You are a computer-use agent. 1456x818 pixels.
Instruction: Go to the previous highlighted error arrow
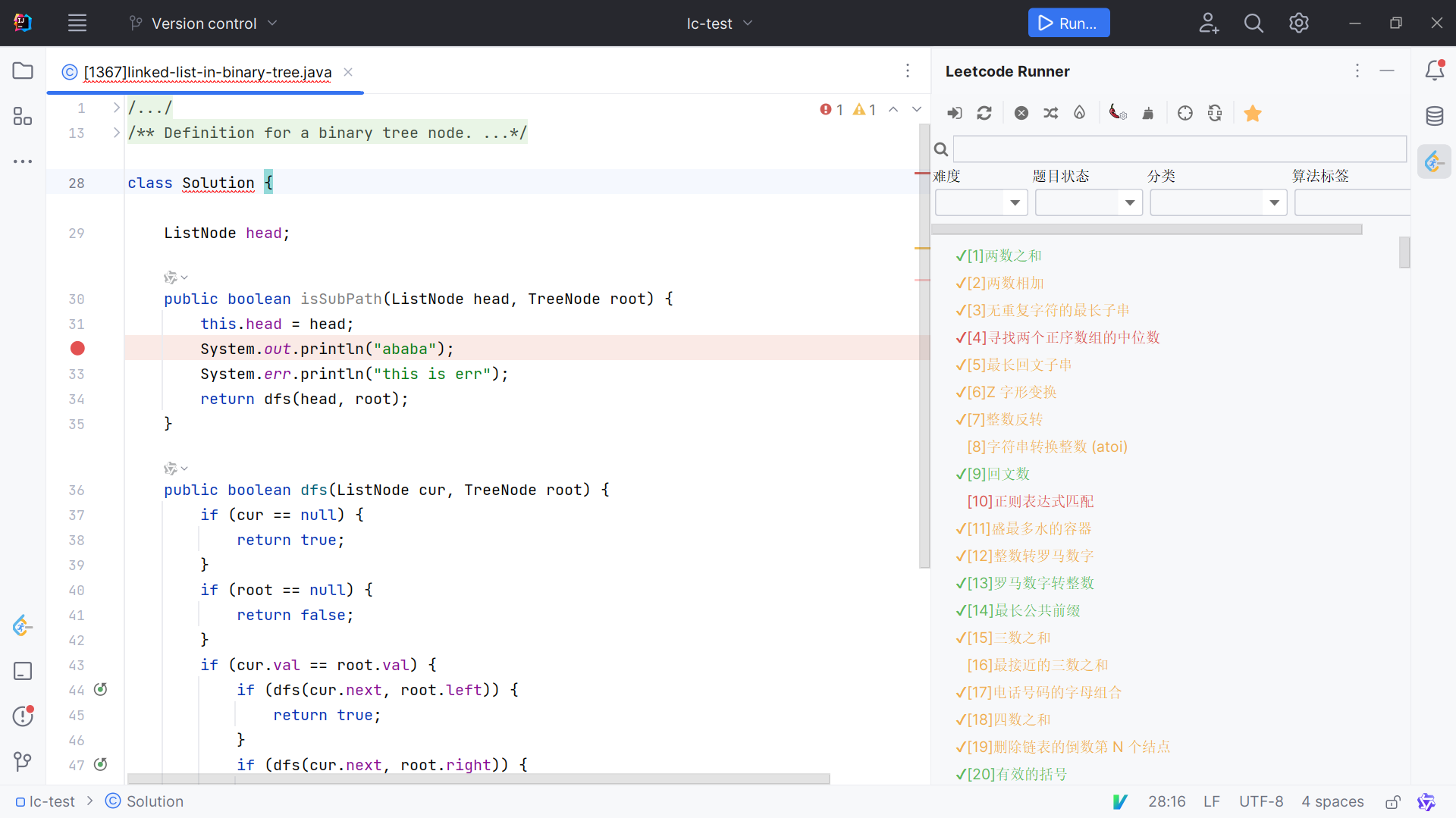(893, 110)
